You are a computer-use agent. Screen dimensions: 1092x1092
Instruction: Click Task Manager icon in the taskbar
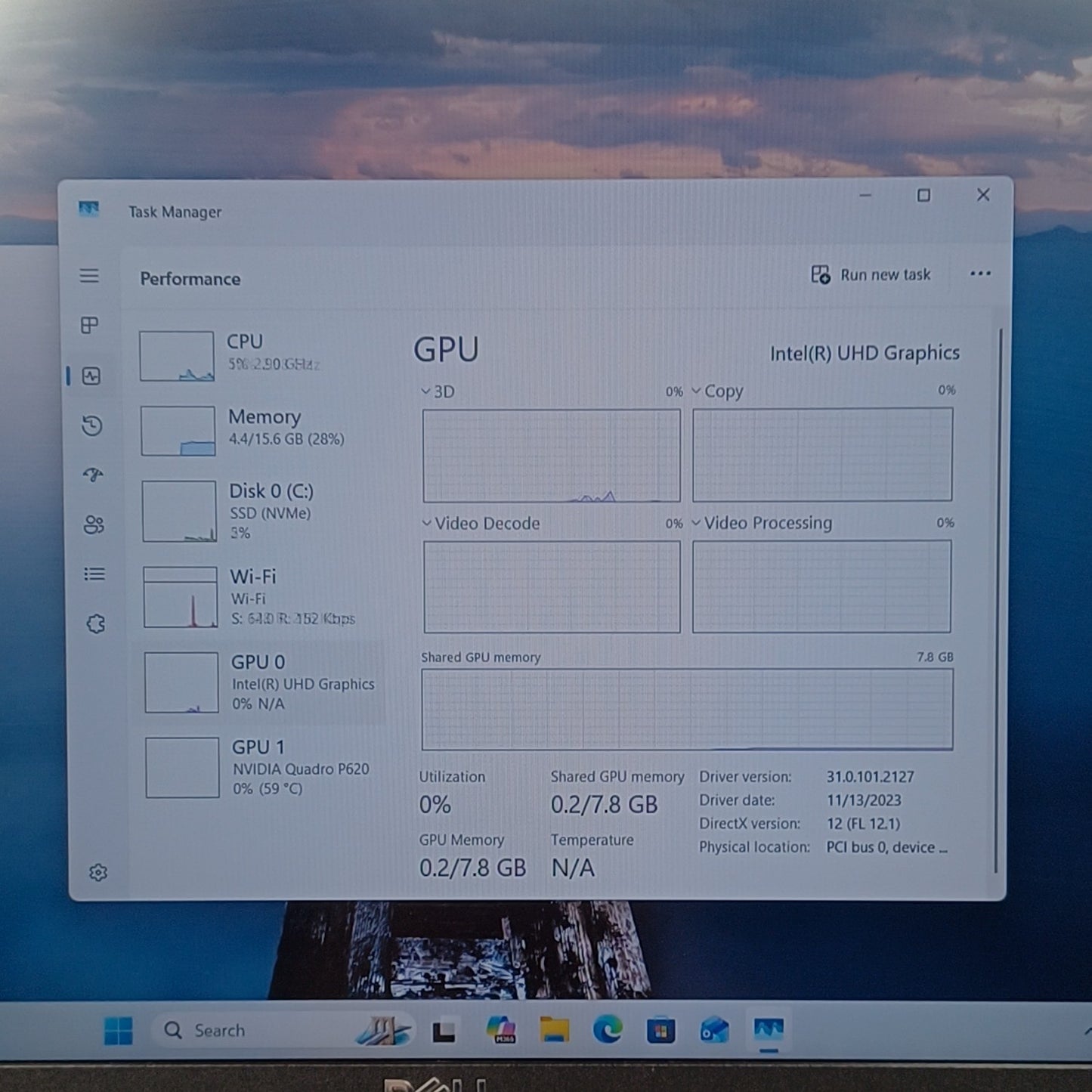coord(769,1029)
